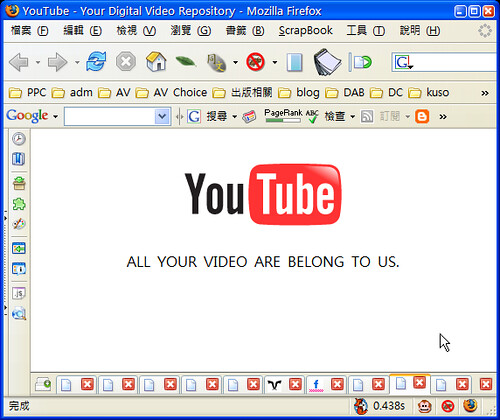Screen dimensions: 500x420
Task: Click the window with green arrow sidebar icon
Action: 19,248
